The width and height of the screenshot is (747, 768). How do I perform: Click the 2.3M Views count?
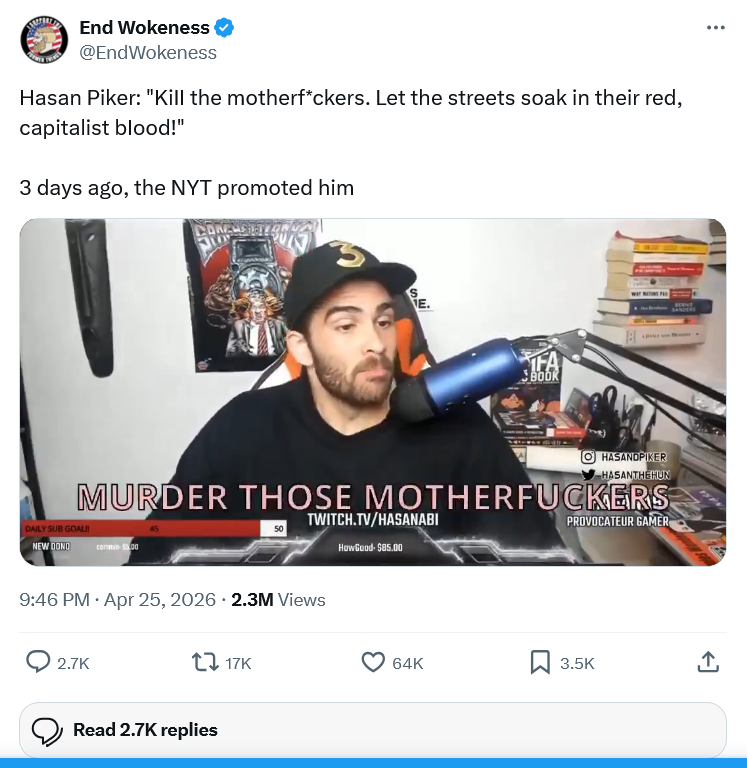(278, 600)
